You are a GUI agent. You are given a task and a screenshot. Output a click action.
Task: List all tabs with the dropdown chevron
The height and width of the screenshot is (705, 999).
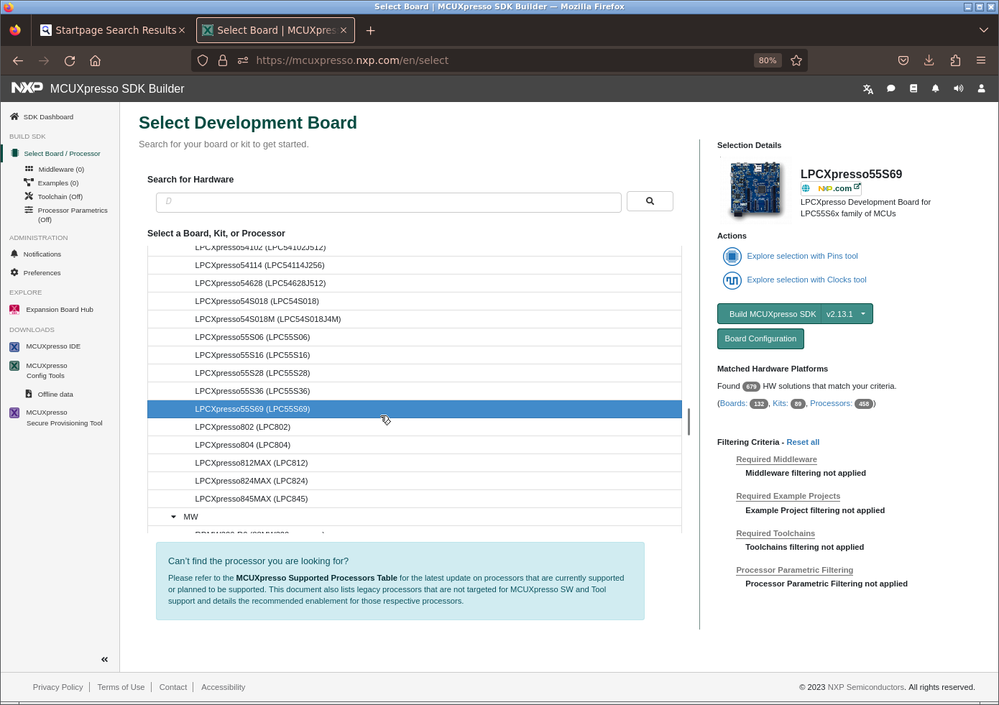tap(983, 30)
